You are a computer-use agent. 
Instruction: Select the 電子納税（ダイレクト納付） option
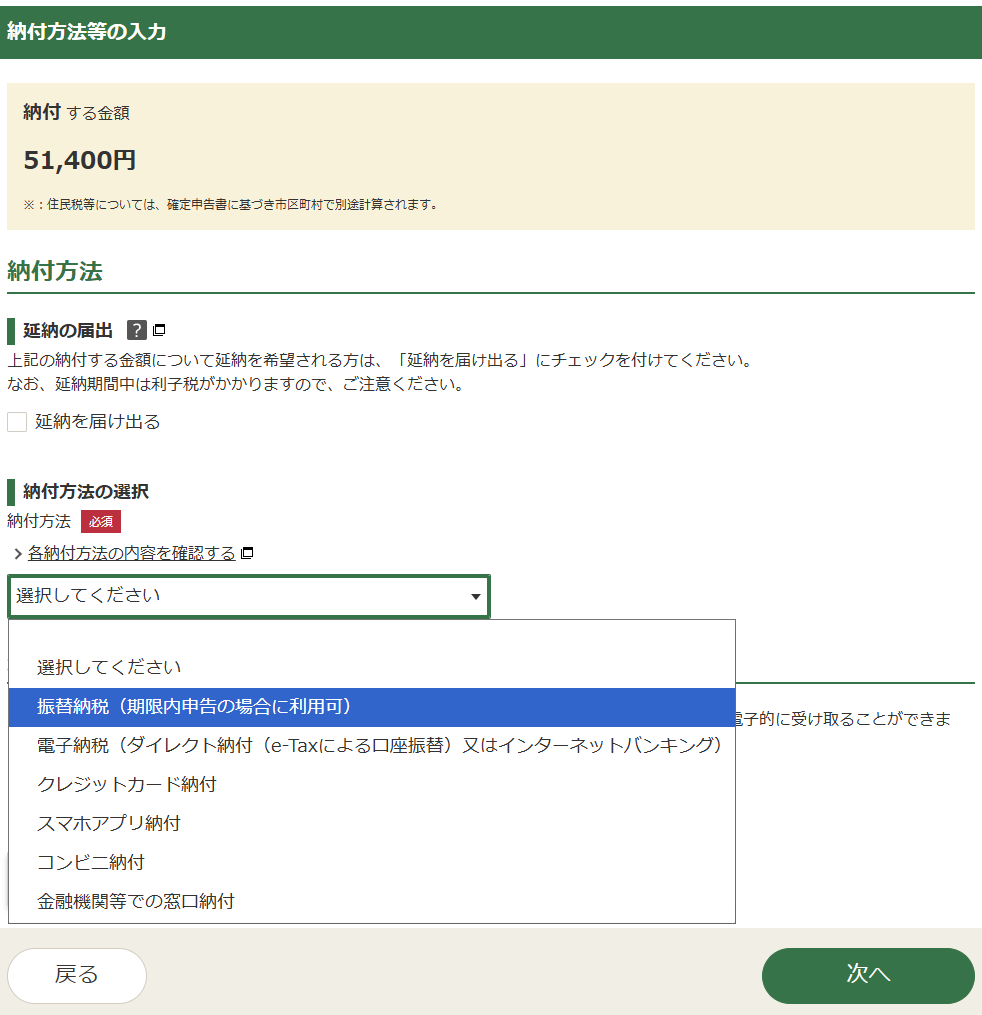point(378,746)
